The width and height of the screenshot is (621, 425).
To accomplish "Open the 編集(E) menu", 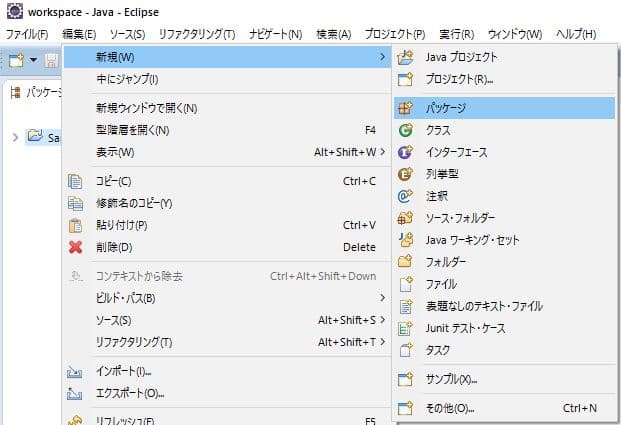I will 79,34.
